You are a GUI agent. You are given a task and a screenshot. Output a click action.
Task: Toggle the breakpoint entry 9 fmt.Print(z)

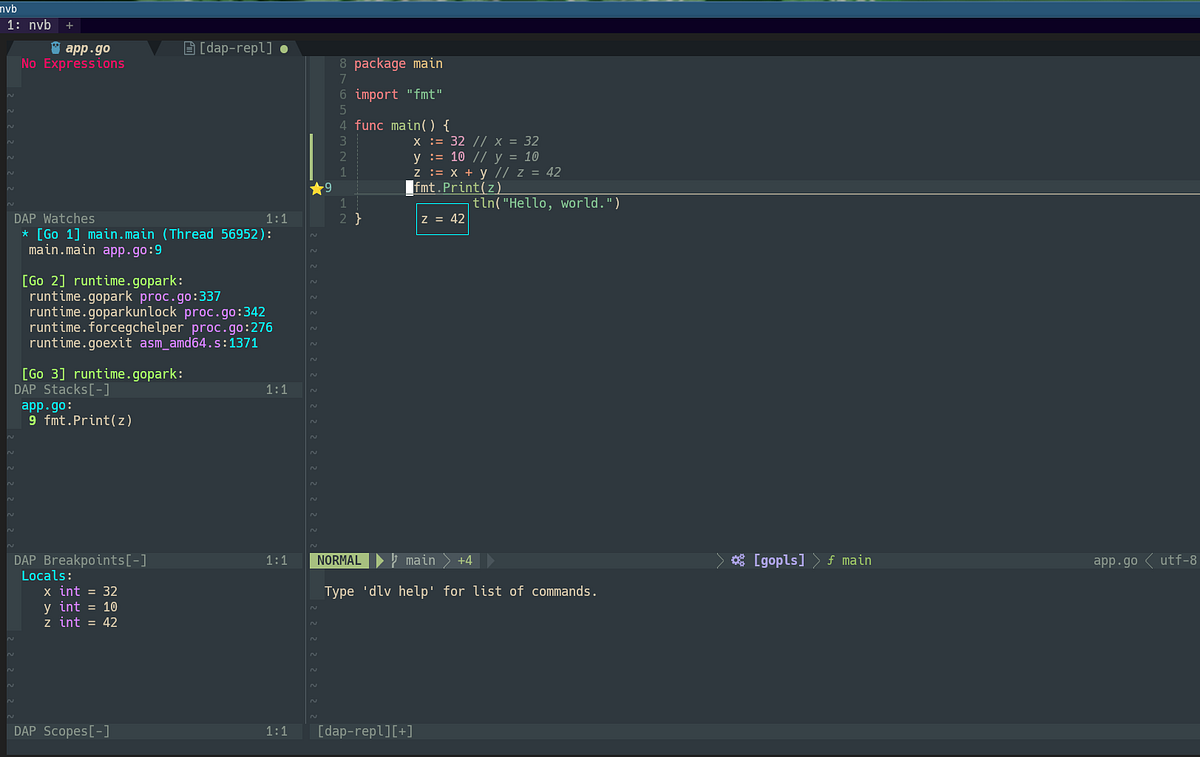[x=81, y=421]
